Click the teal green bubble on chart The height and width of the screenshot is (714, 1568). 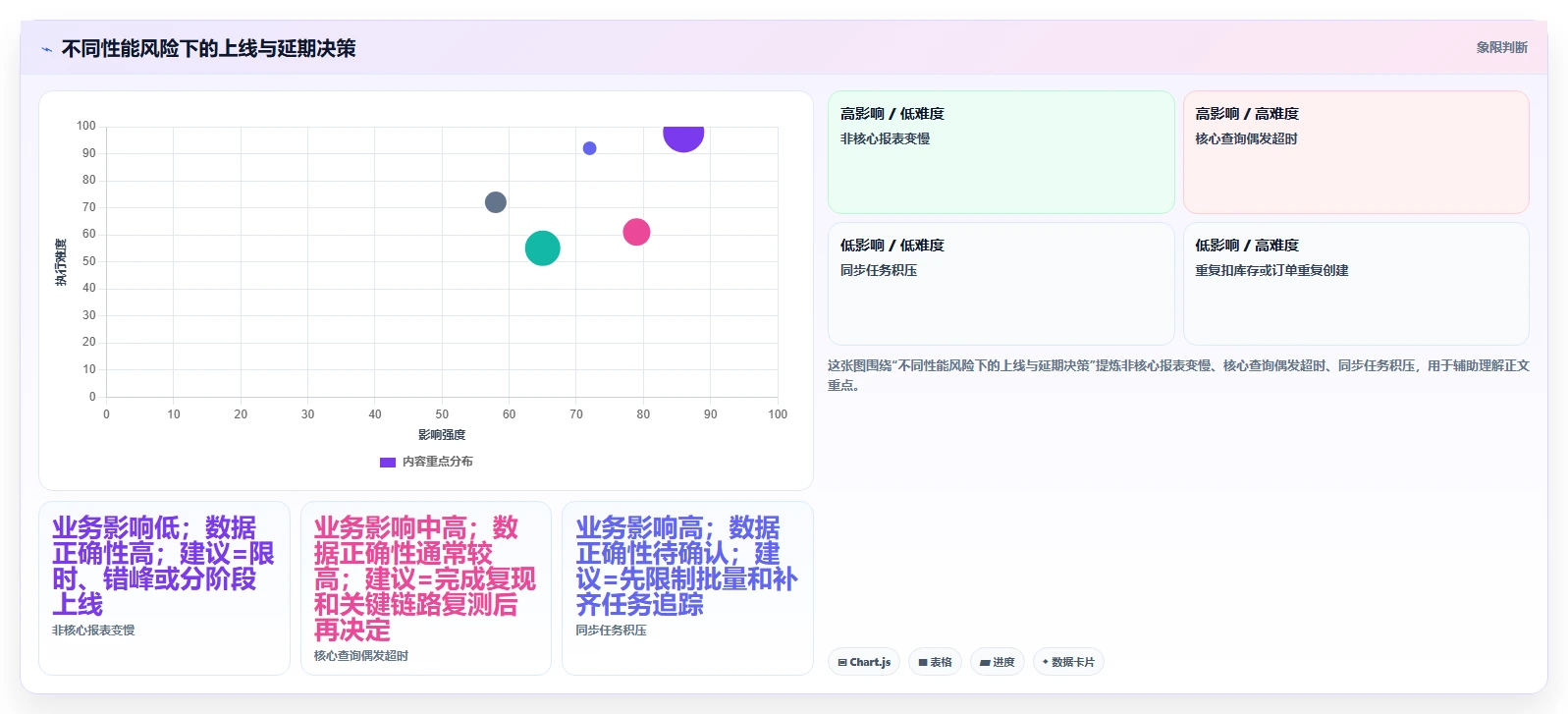point(542,248)
